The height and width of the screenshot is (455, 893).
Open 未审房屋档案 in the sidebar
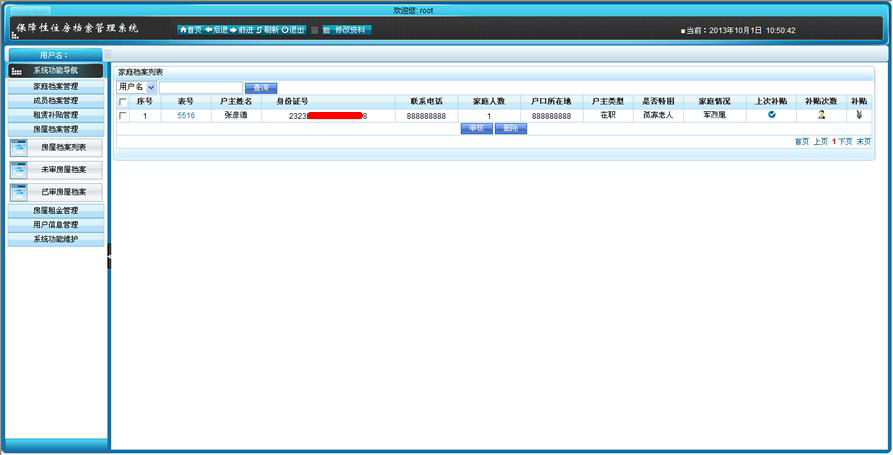coord(56,170)
